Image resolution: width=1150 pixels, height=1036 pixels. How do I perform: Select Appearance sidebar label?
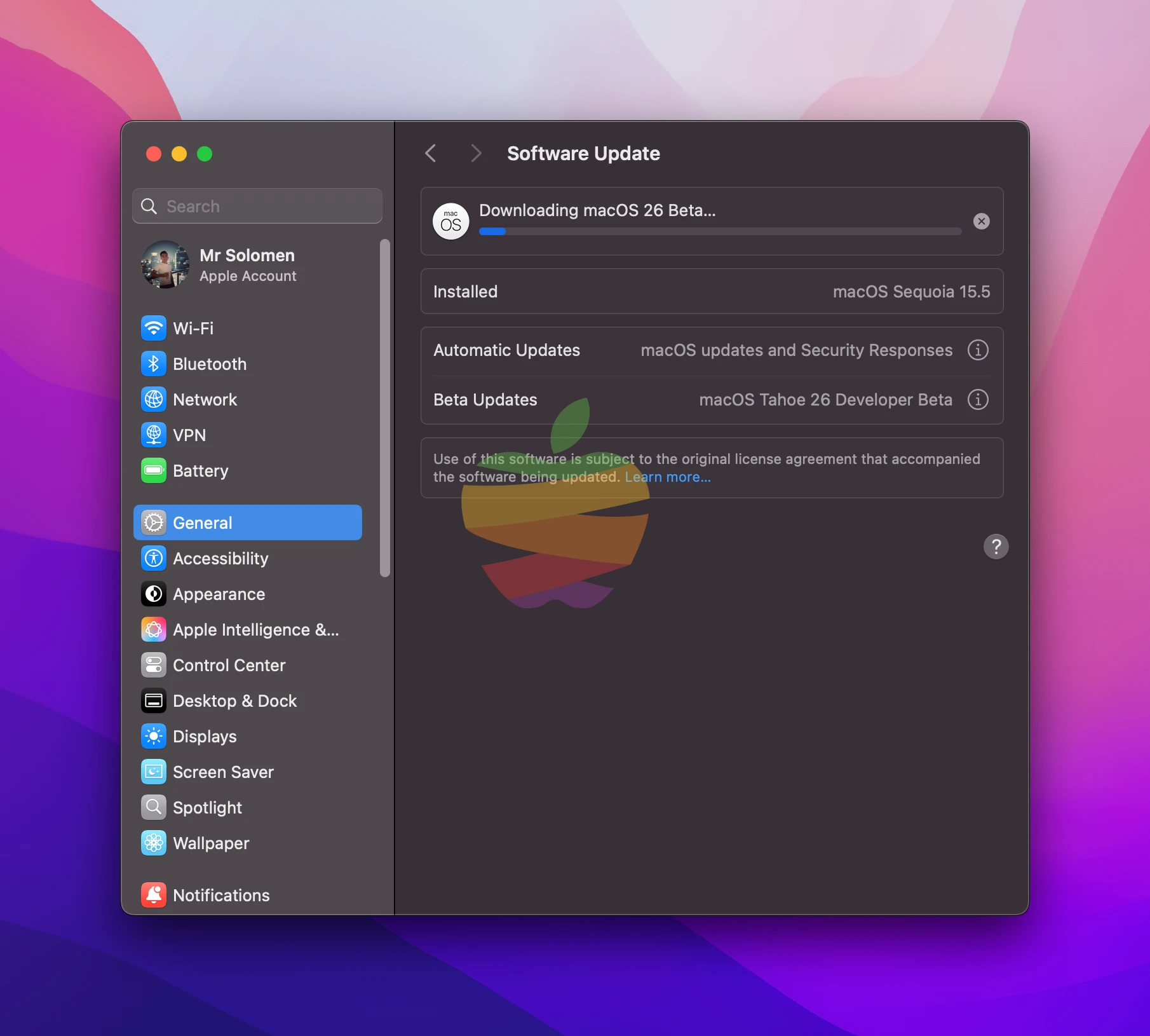pyautogui.click(x=219, y=594)
